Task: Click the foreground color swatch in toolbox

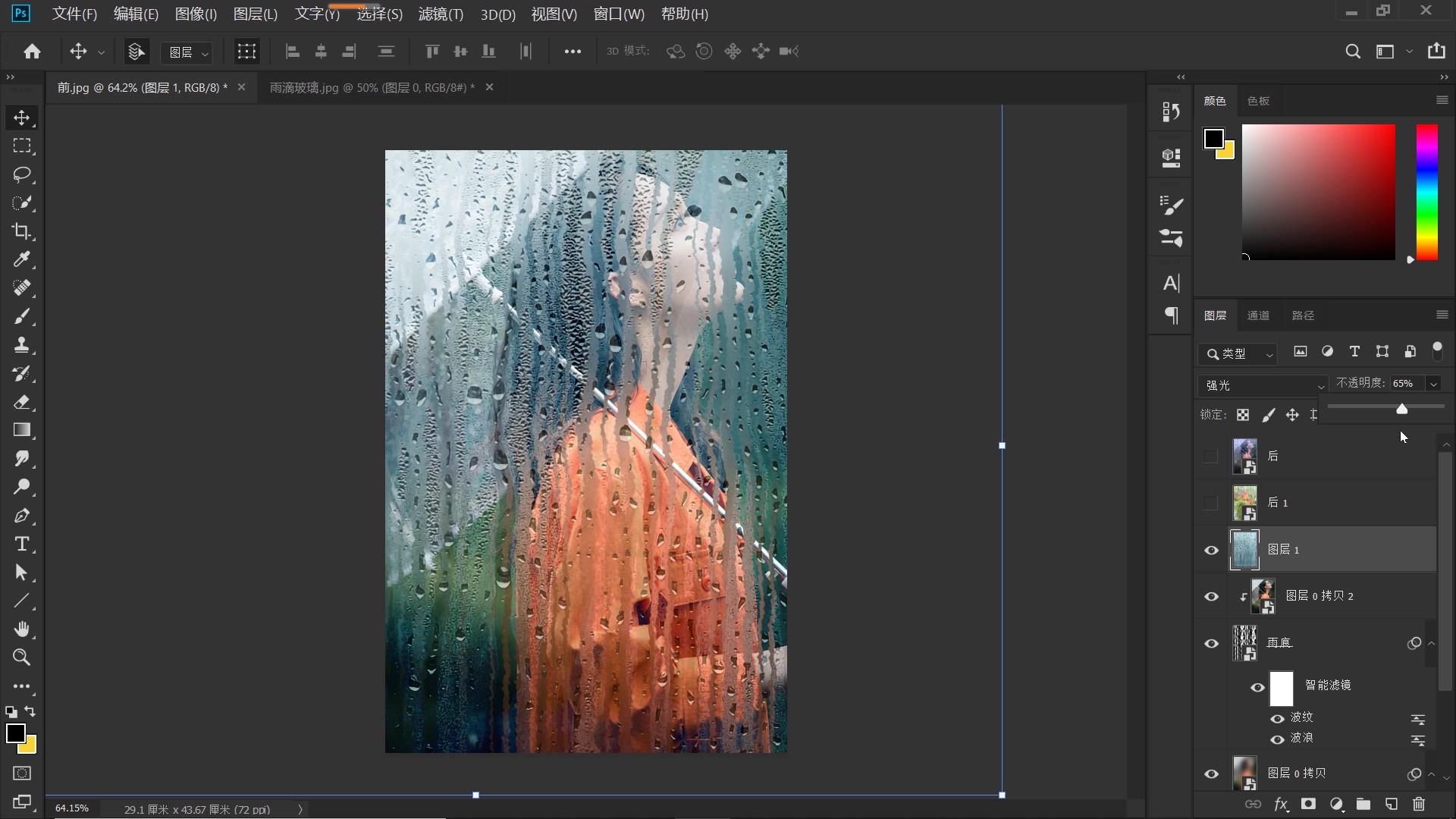Action: (15, 733)
